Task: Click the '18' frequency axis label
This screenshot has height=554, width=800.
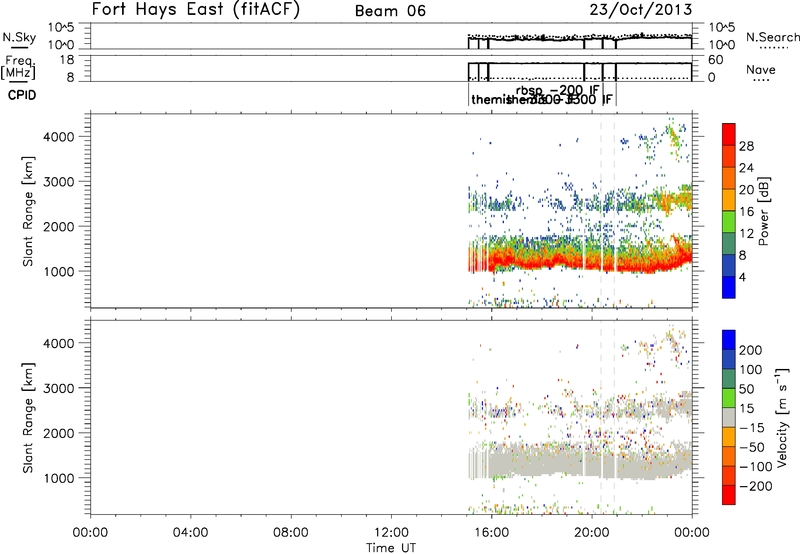Action: [x=66, y=60]
